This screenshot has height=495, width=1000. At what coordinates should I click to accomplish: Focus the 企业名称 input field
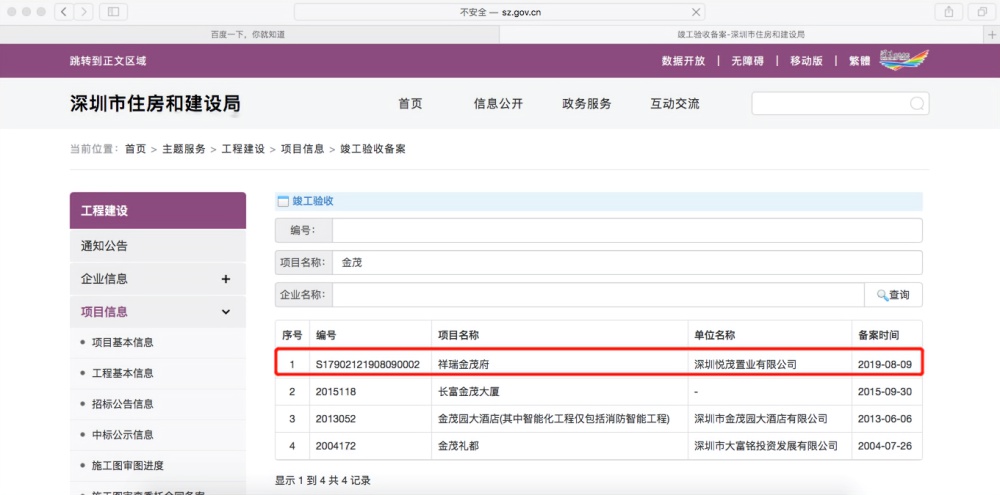[x=598, y=295]
